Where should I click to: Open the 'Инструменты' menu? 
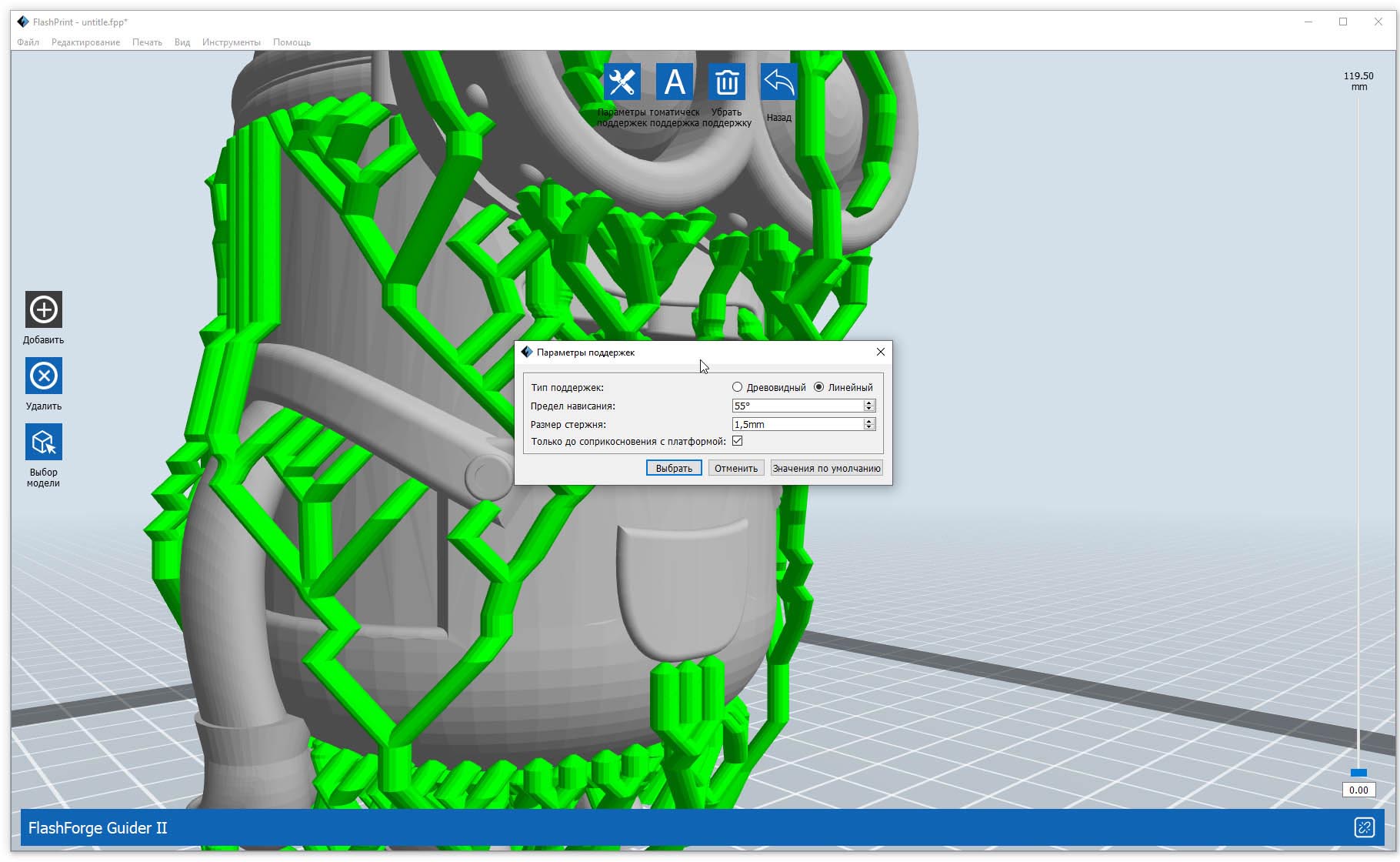pos(232,42)
